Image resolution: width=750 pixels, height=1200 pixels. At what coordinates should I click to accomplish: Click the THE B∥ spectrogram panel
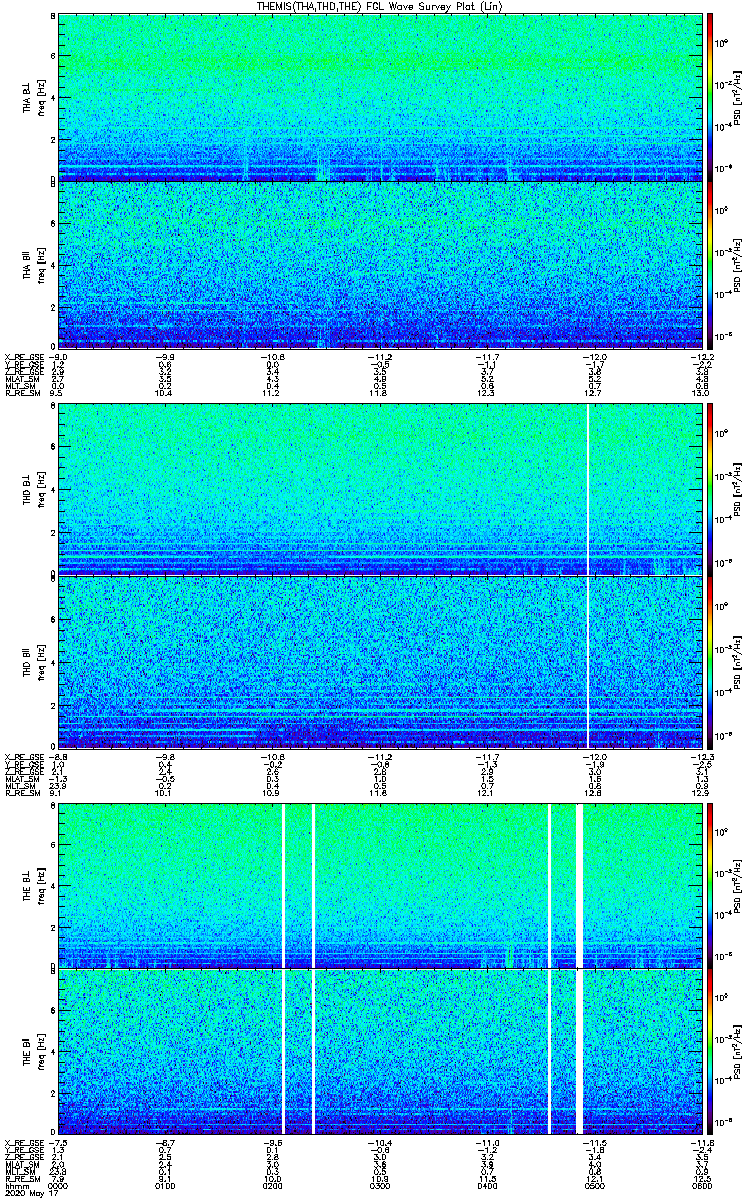(378, 1051)
